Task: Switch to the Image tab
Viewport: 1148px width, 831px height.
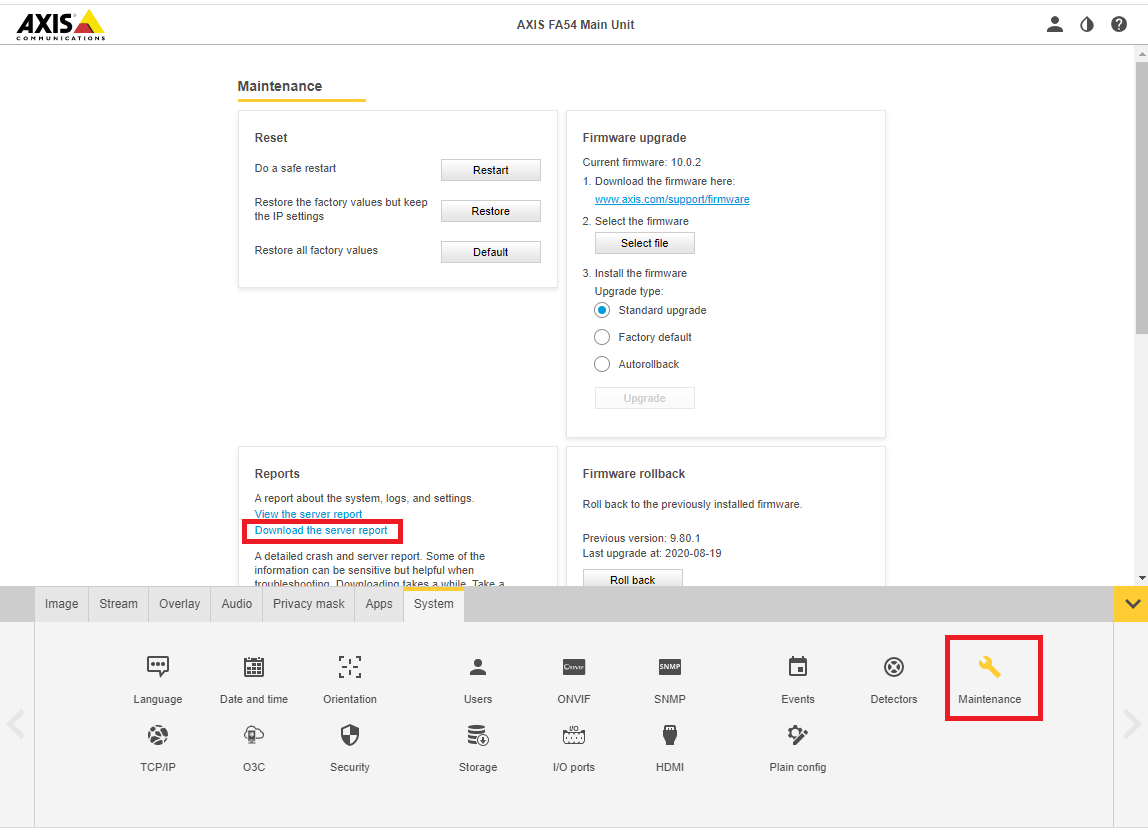Action: pos(62,604)
